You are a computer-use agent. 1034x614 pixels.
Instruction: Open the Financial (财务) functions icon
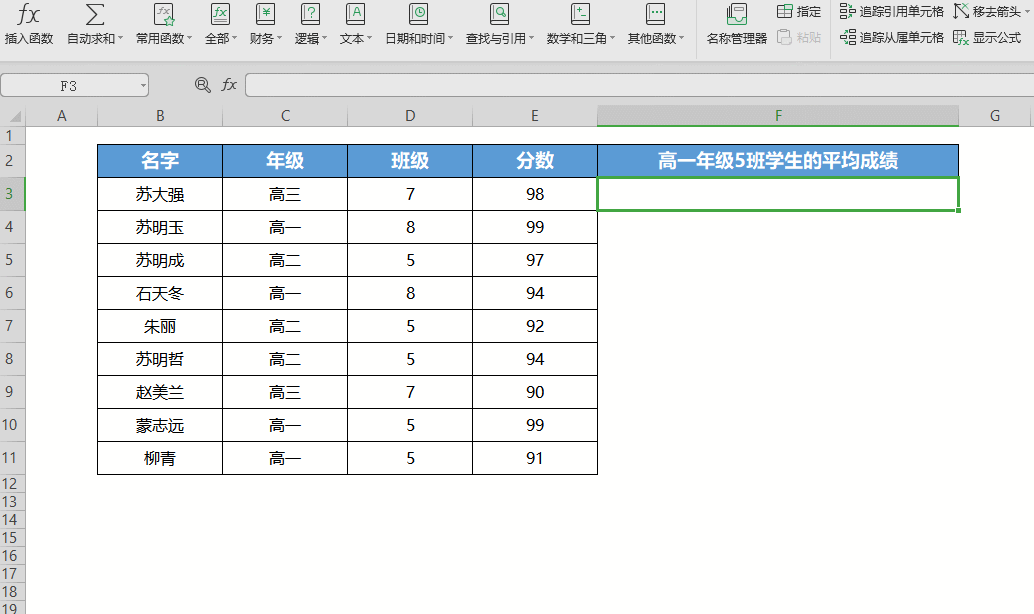pos(265,15)
